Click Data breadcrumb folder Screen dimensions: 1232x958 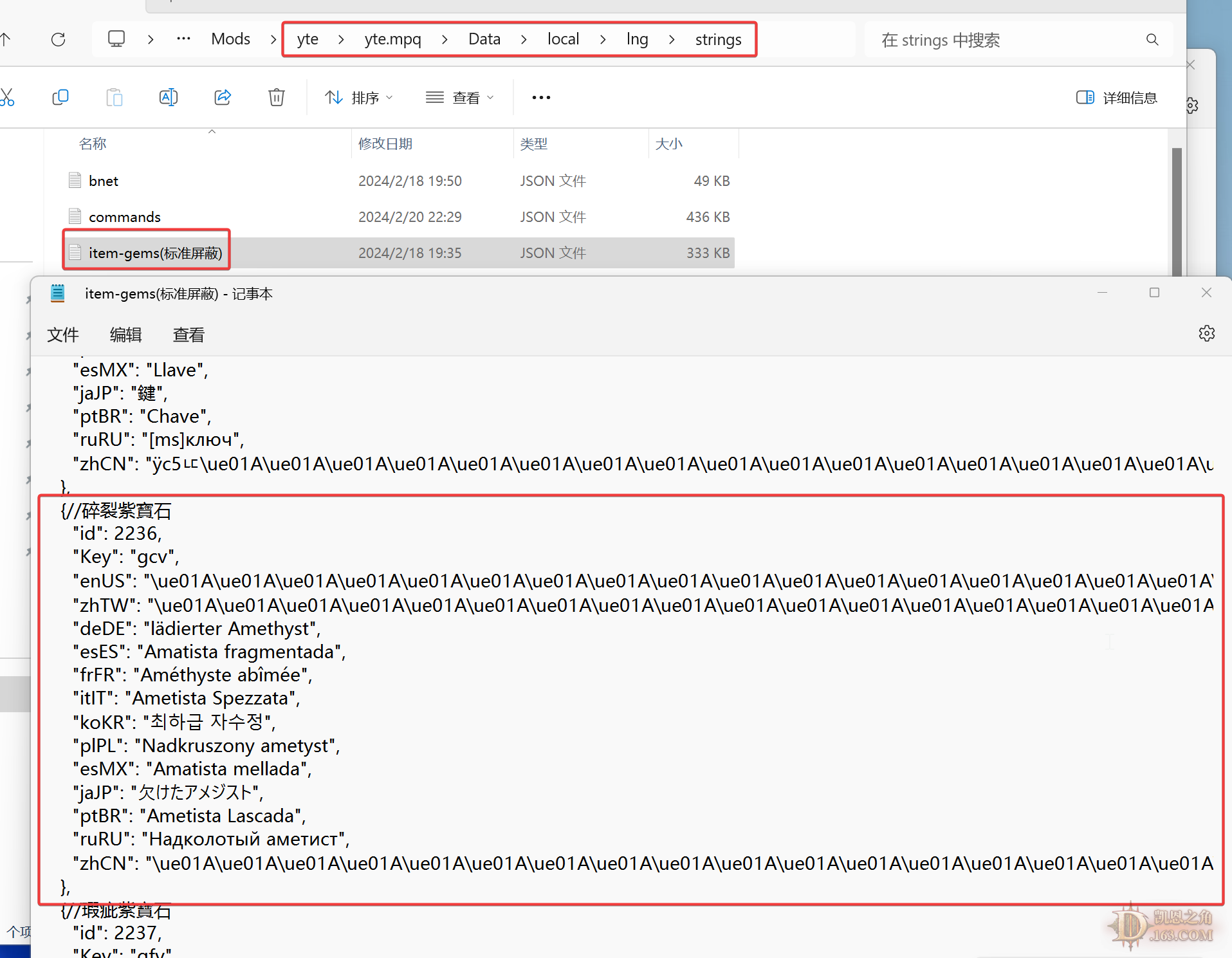484,39
